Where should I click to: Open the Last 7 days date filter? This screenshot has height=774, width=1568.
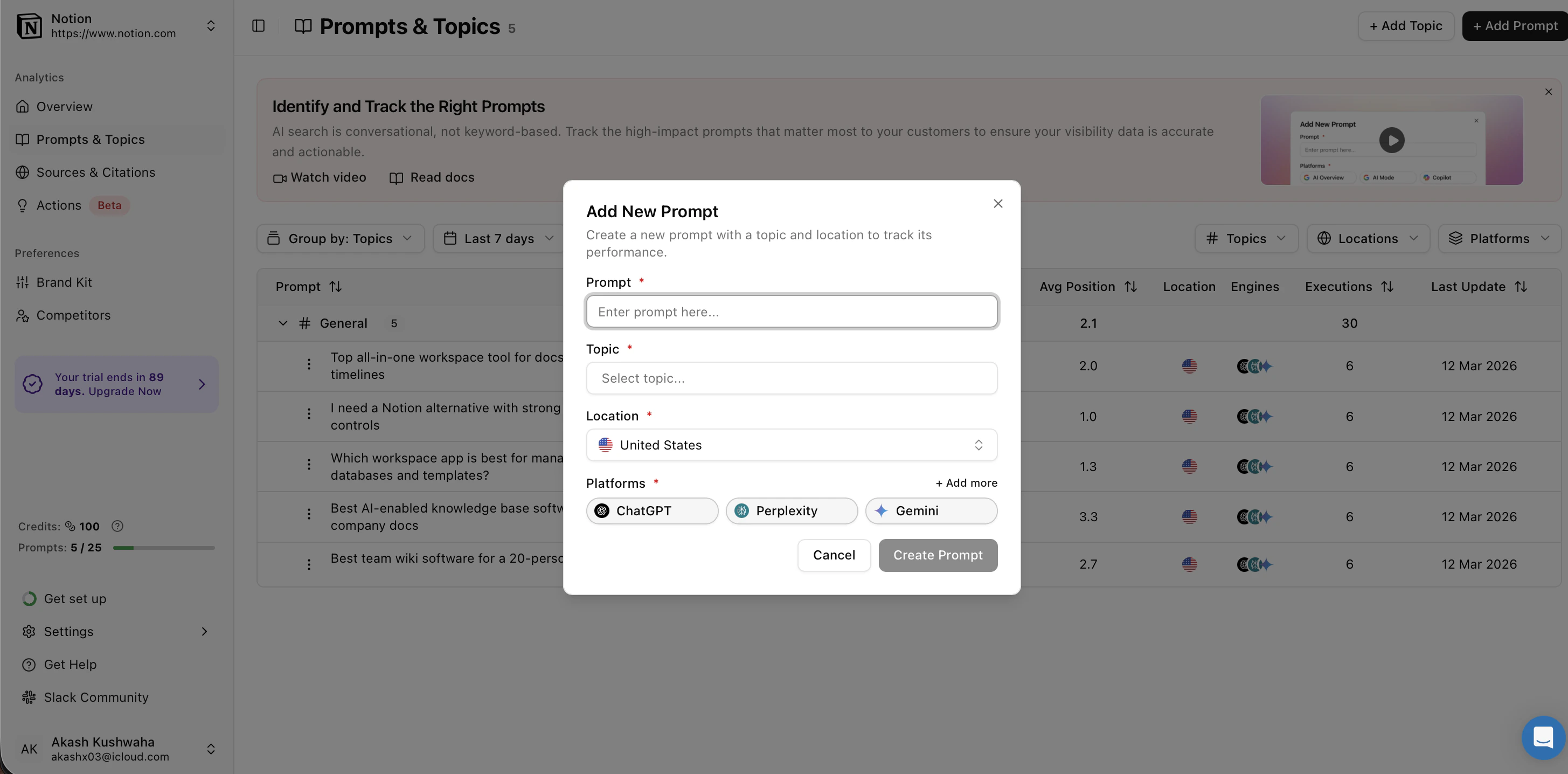pyautogui.click(x=499, y=238)
